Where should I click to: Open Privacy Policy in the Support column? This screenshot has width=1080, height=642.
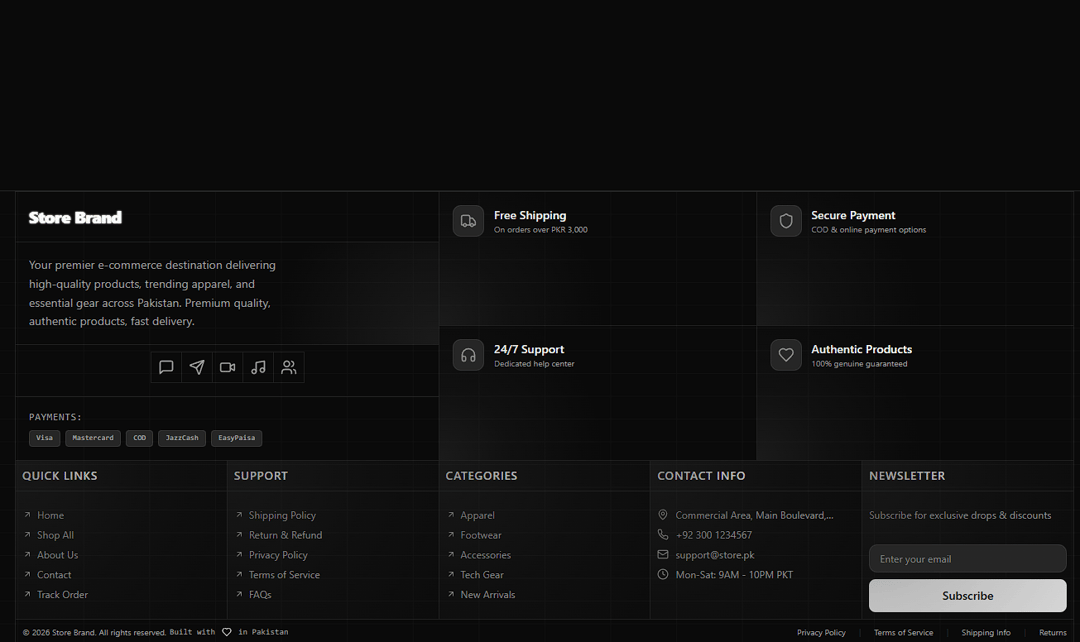pos(278,555)
